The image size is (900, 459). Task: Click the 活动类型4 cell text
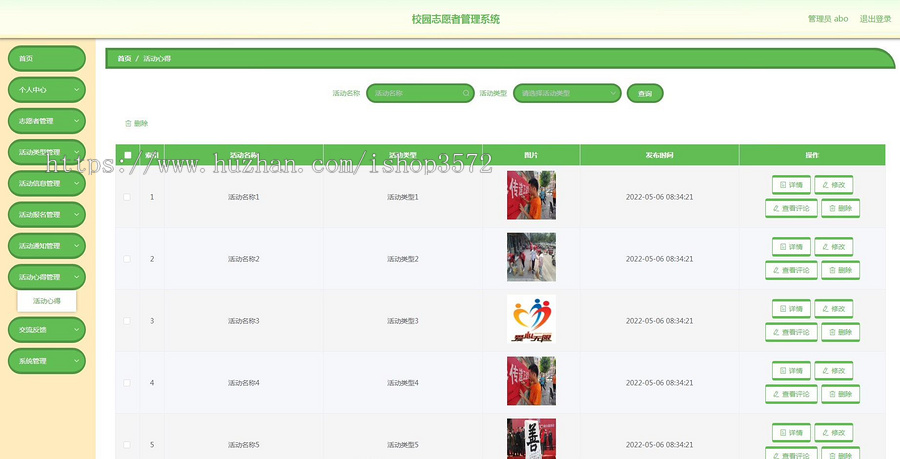[402, 383]
